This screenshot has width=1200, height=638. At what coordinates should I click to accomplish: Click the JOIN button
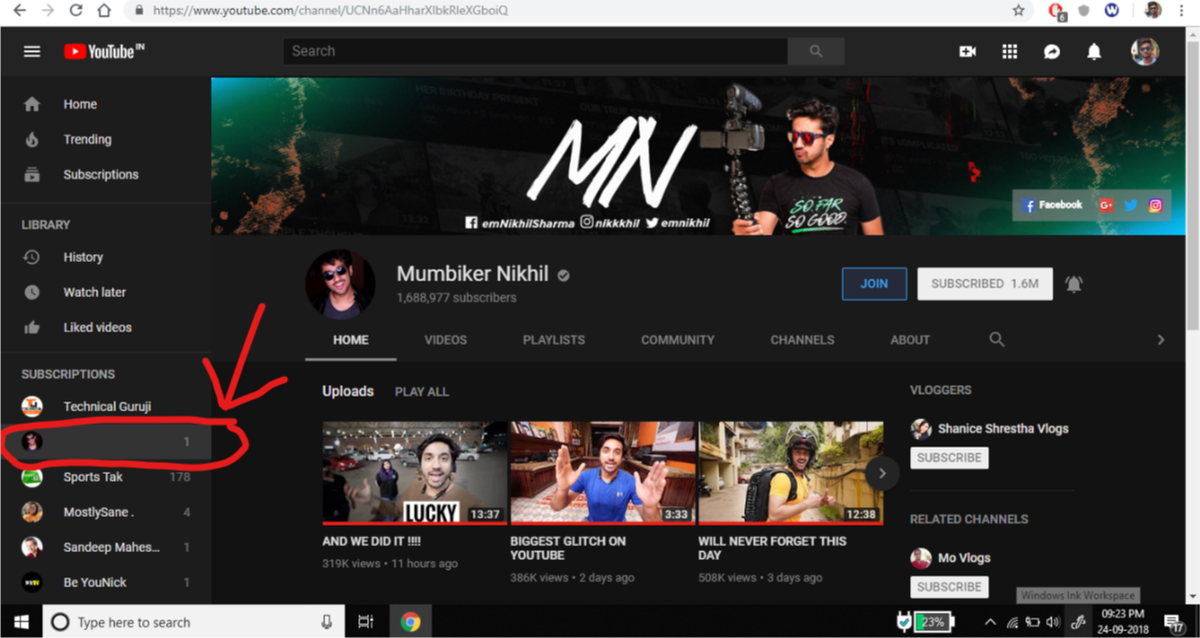pyautogui.click(x=874, y=284)
